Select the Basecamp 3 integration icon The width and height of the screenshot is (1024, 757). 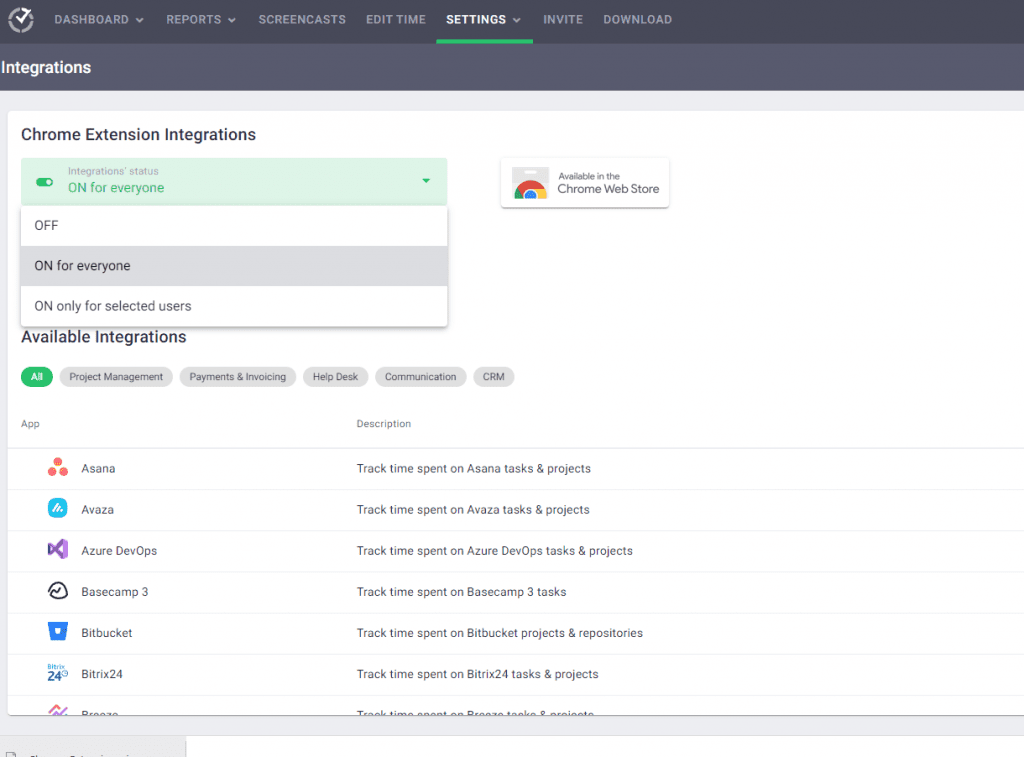[57, 591]
